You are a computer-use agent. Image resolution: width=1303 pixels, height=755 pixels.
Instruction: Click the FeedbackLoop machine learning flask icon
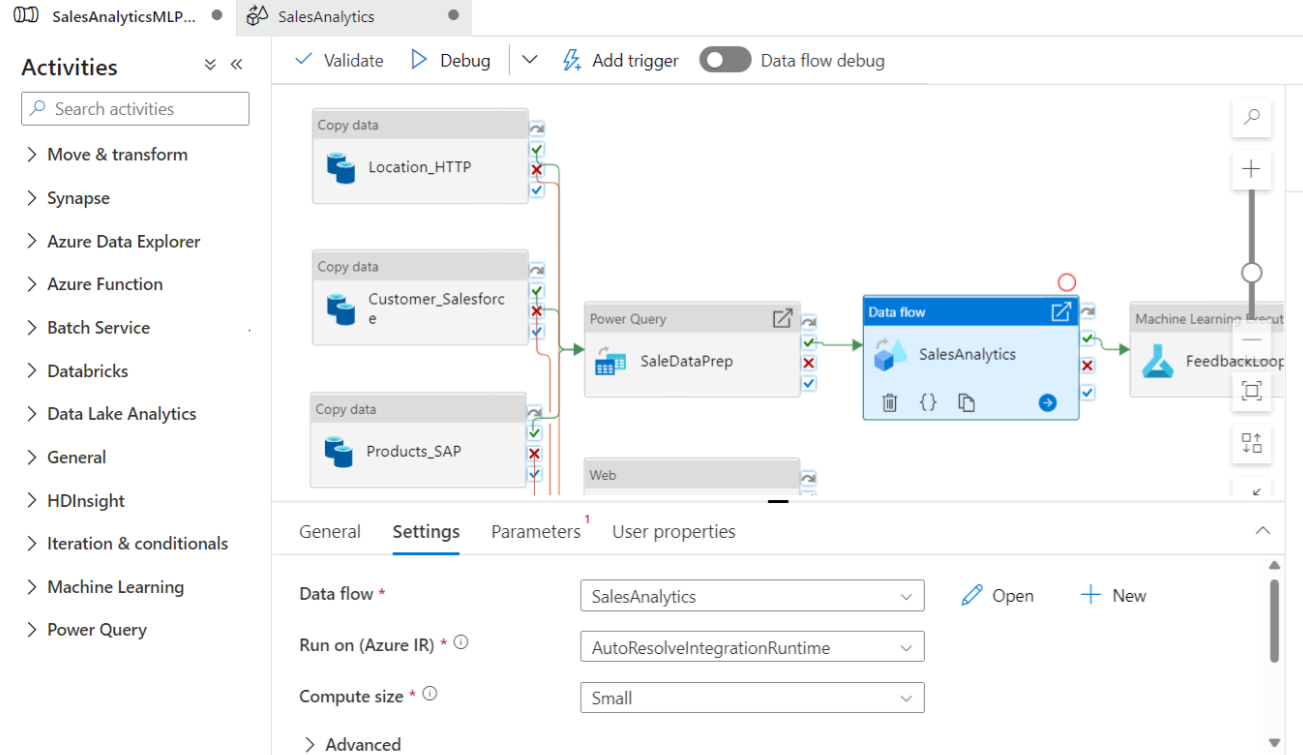1160,361
